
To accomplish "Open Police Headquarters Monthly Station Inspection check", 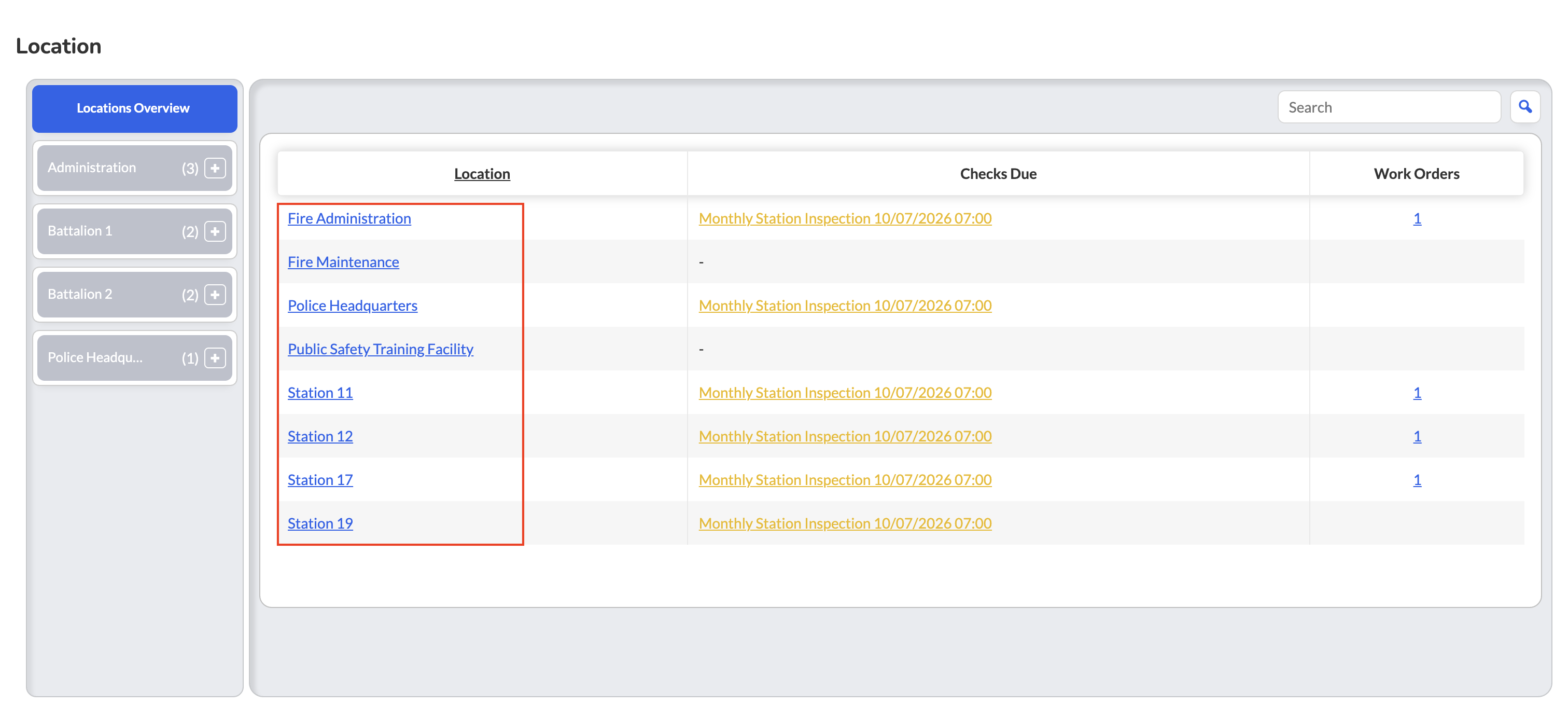I will [845, 306].
